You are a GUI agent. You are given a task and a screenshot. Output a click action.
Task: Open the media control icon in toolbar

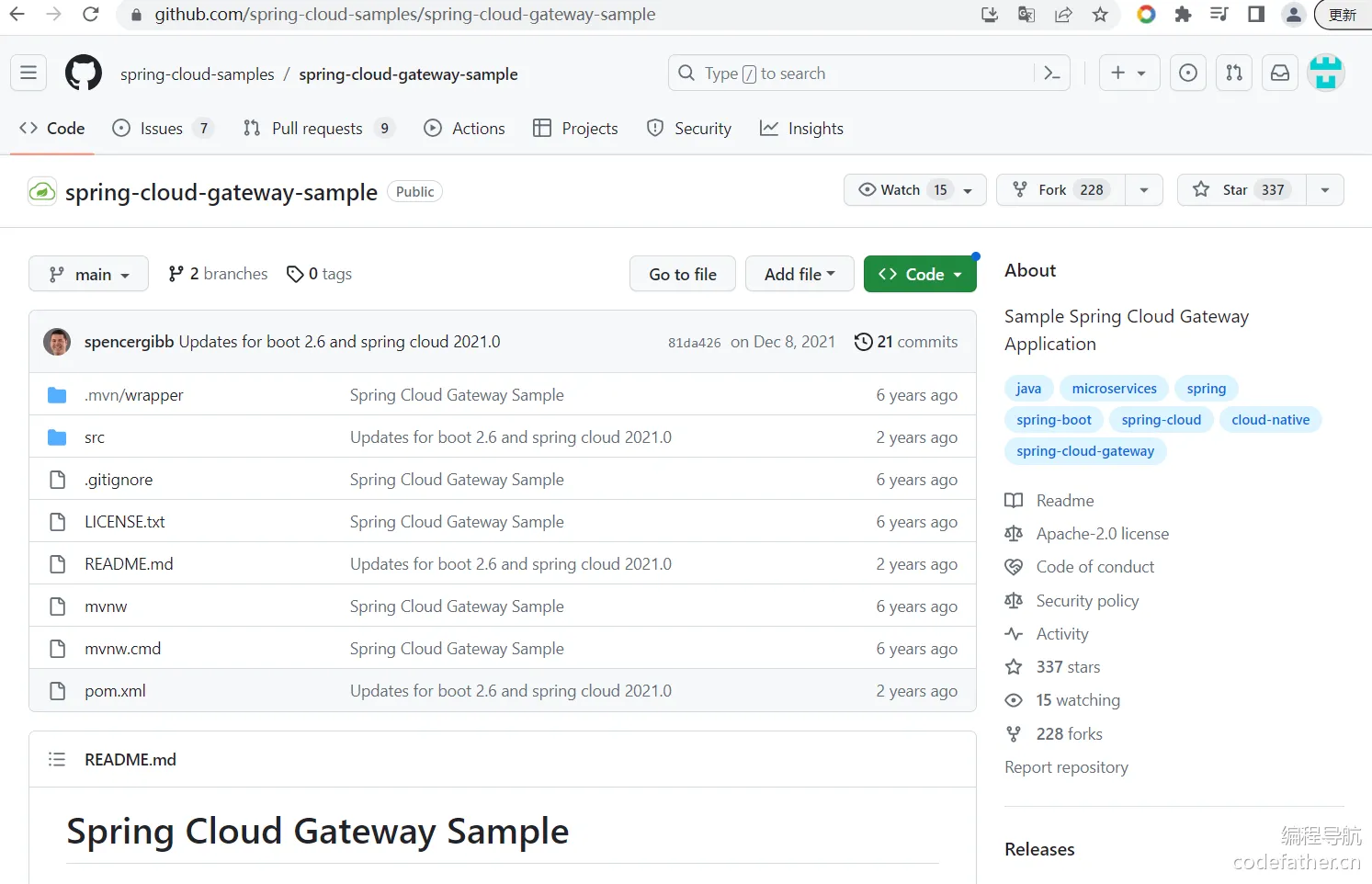click(x=1219, y=15)
